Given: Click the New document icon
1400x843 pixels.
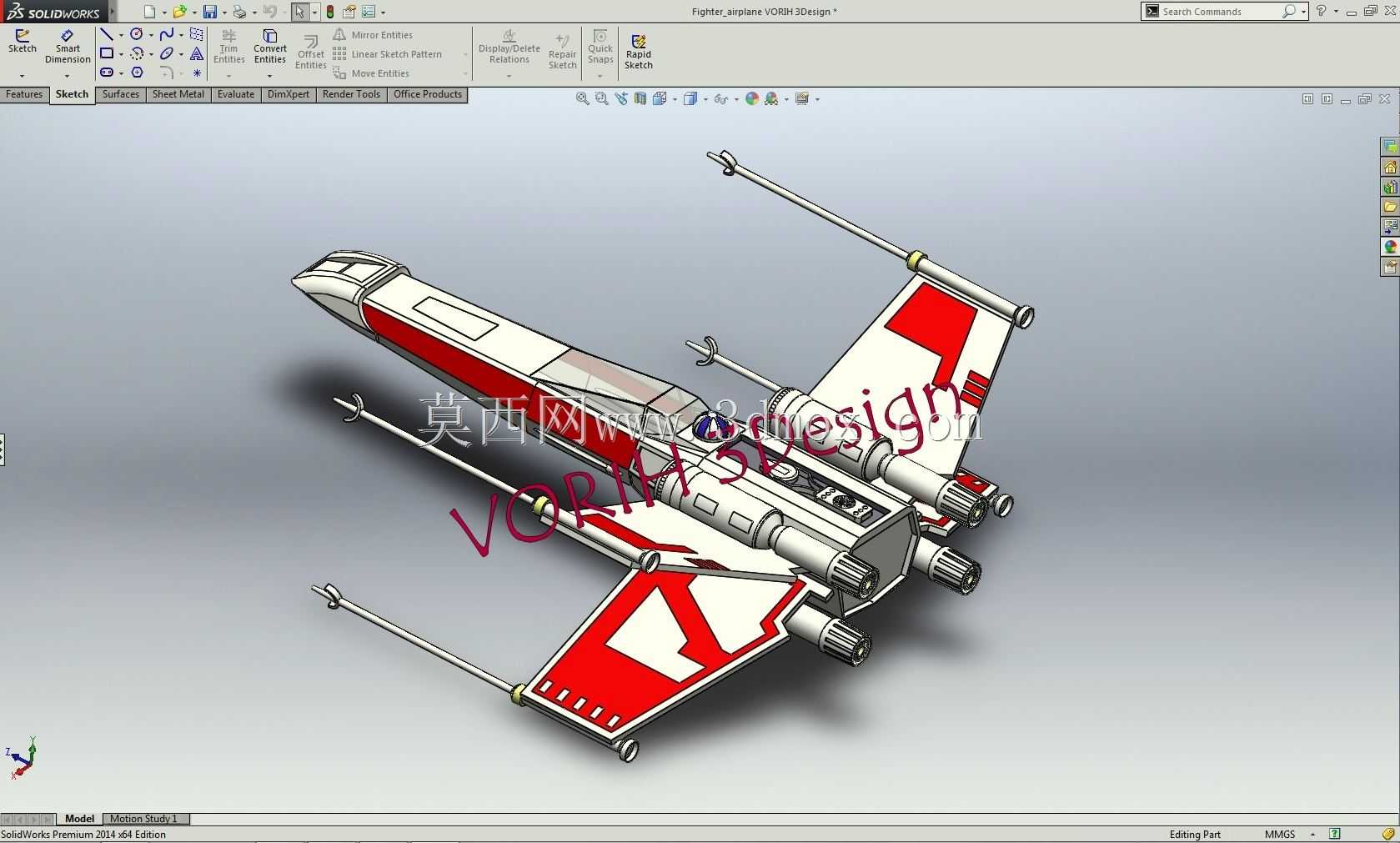Looking at the screenshot, I should [x=149, y=12].
